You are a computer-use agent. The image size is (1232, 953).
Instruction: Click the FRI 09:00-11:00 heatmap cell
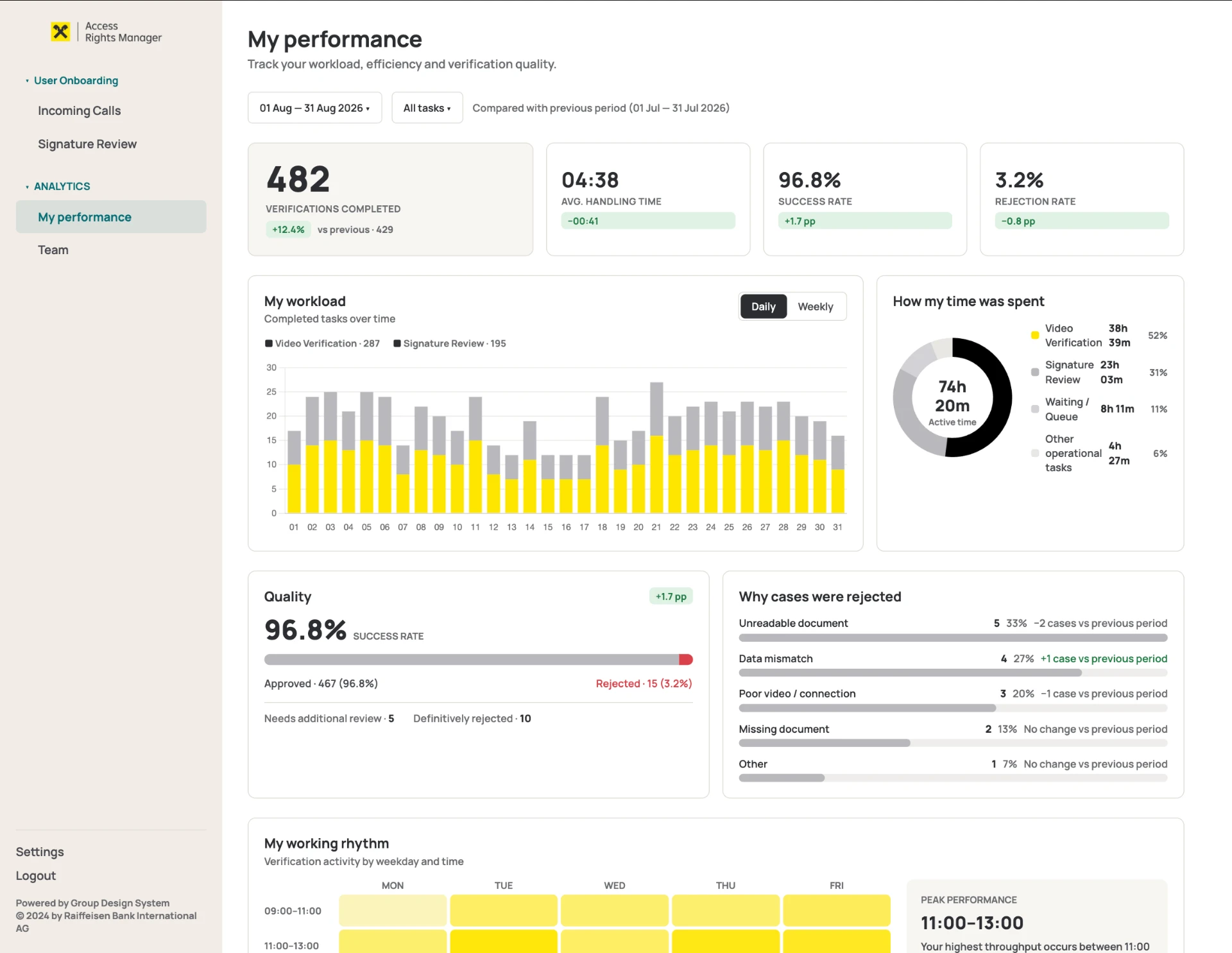(837, 911)
